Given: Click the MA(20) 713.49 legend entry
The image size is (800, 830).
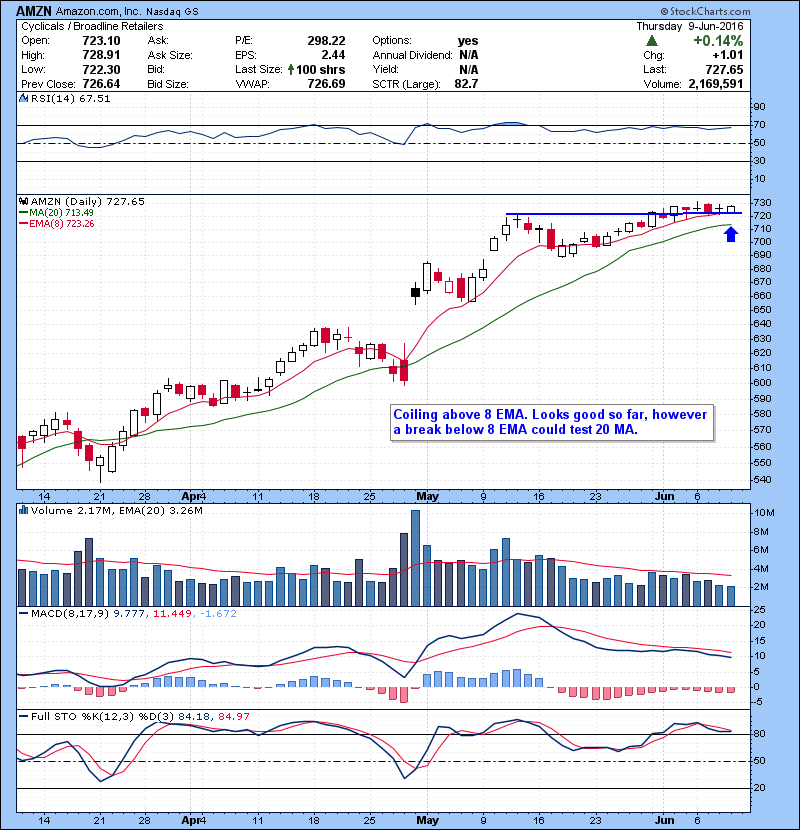Looking at the screenshot, I should [x=61, y=212].
